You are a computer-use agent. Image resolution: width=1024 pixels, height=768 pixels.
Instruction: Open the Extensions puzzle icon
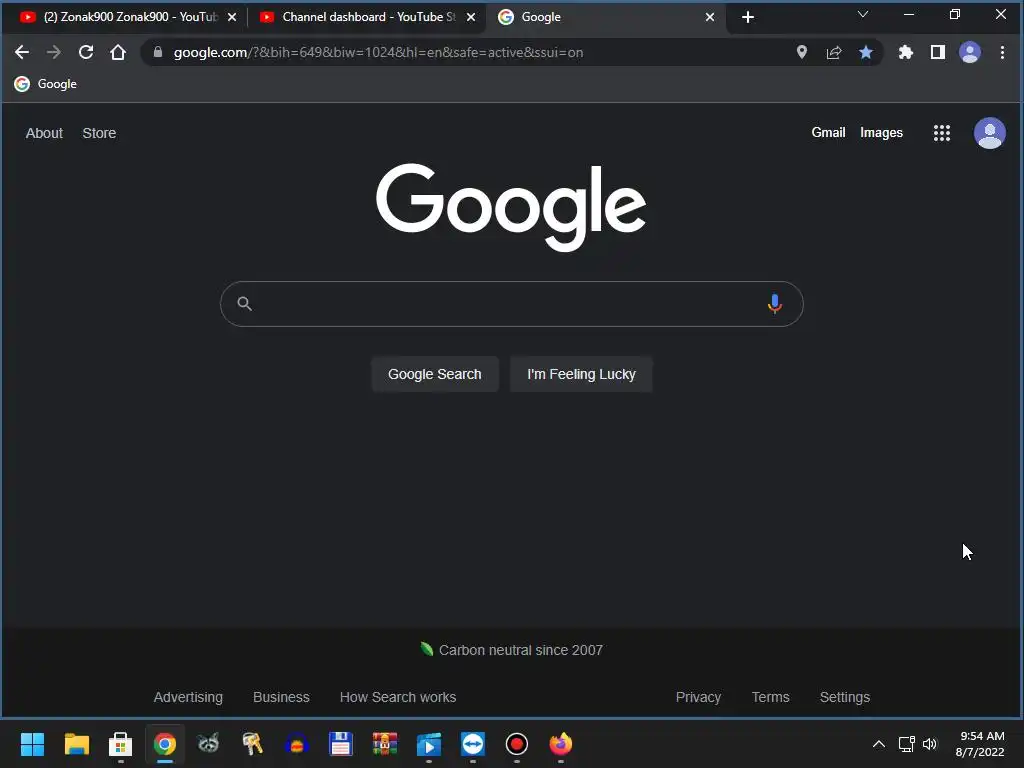905,52
